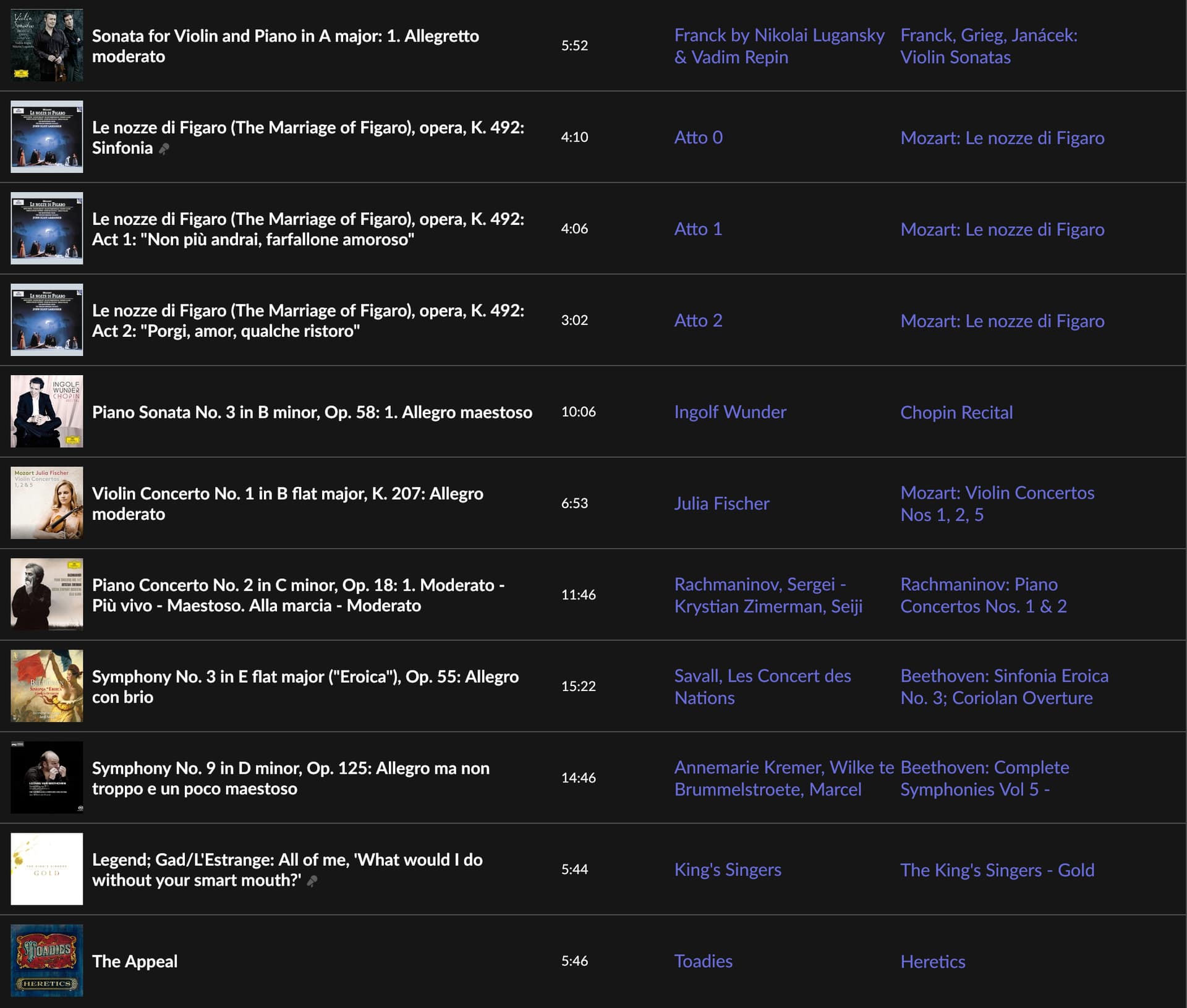This screenshot has width=1187, height=1008.
Task: Open album The King's Singers - Gold
Action: coord(997,869)
